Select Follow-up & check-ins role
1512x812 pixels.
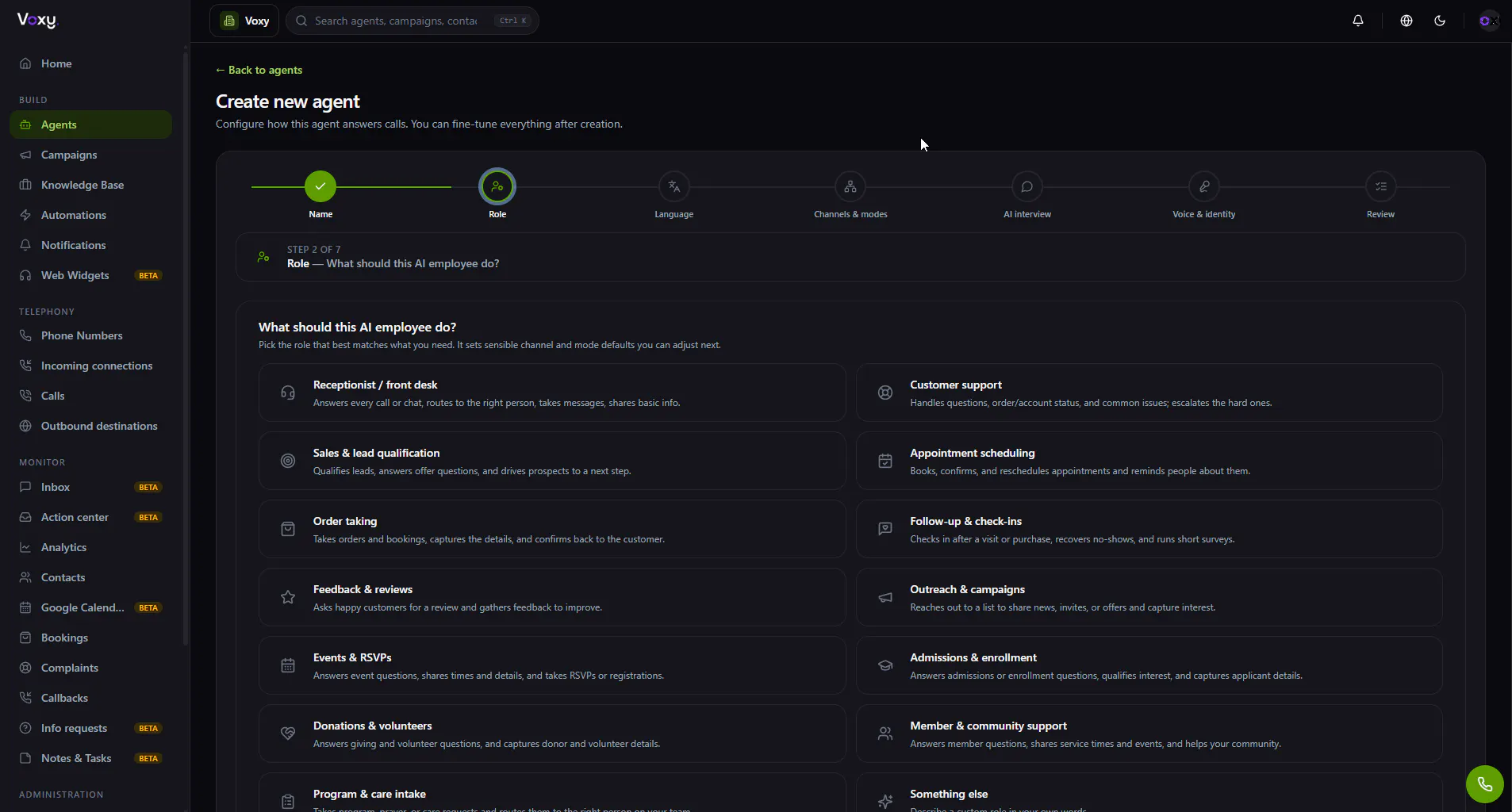coord(1149,529)
